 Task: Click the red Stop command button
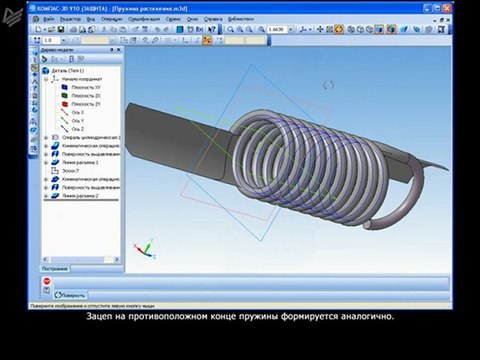coord(47,281)
